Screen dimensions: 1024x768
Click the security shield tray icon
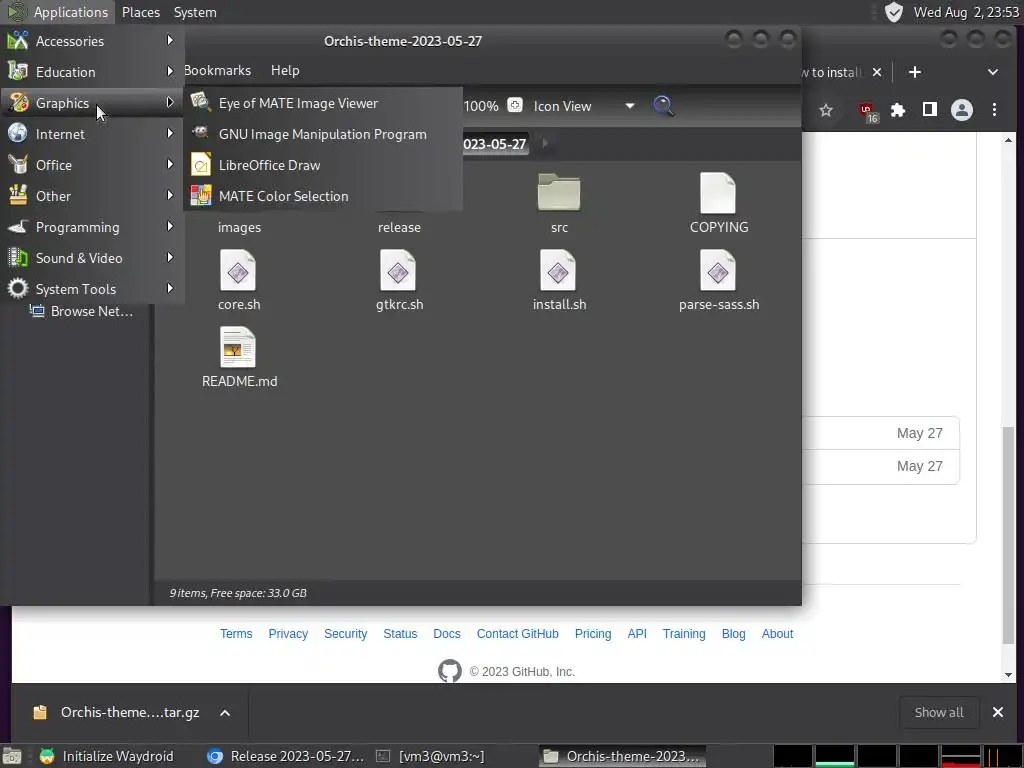click(x=893, y=12)
